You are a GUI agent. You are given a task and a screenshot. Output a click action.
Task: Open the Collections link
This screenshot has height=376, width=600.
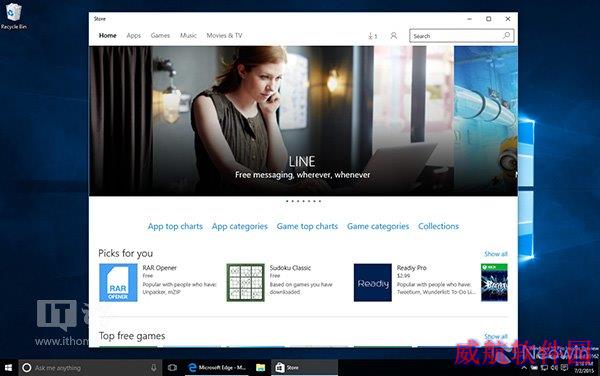[x=438, y=226]
